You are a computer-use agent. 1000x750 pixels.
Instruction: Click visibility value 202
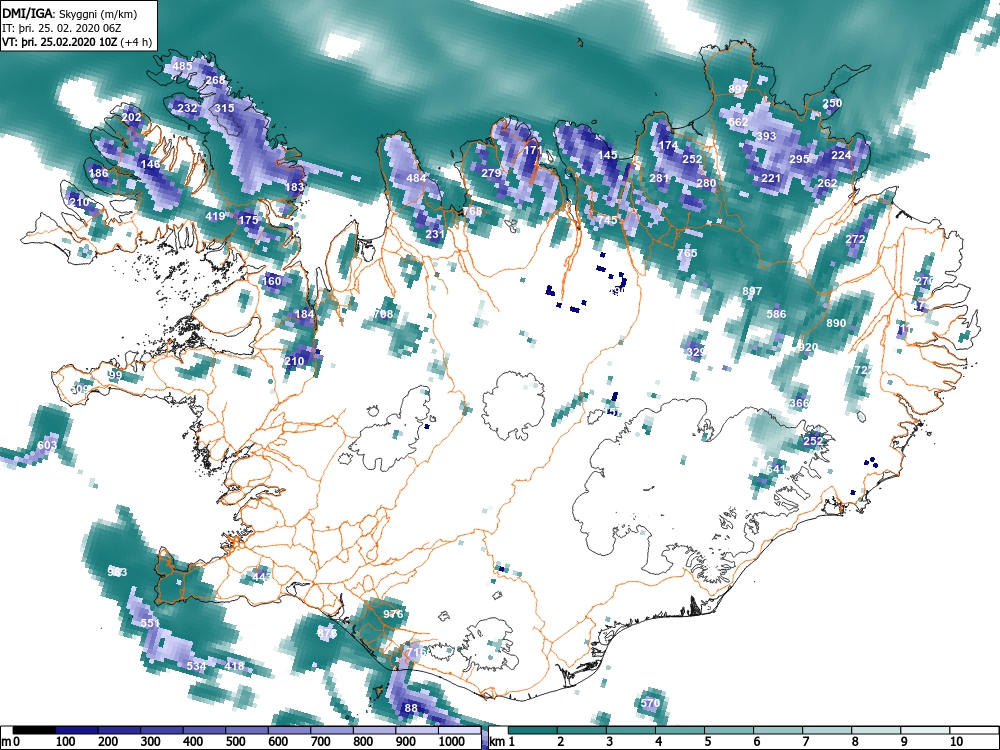(131, 117)
